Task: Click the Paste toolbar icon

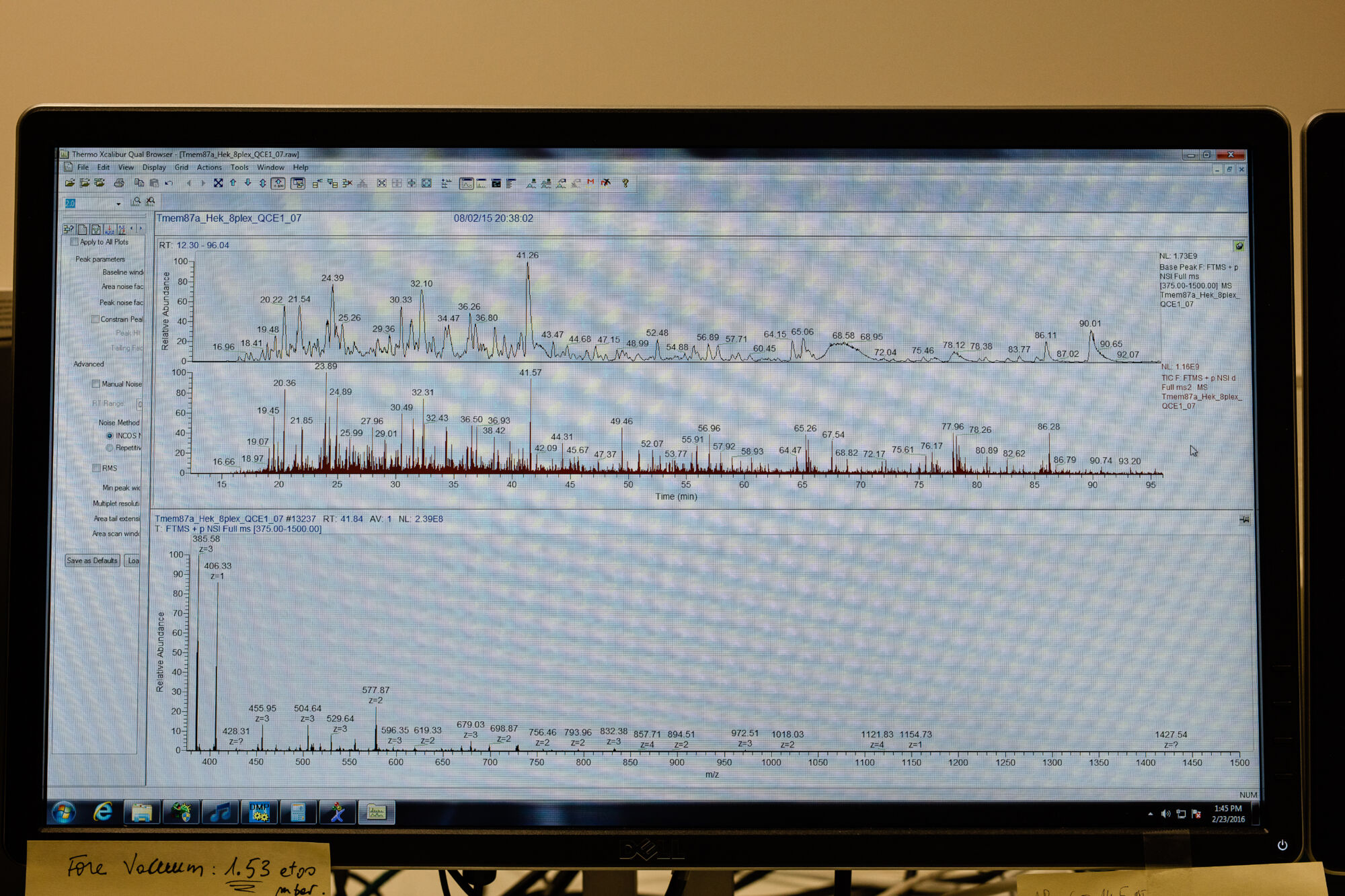Action: click(x=154, y=183)
